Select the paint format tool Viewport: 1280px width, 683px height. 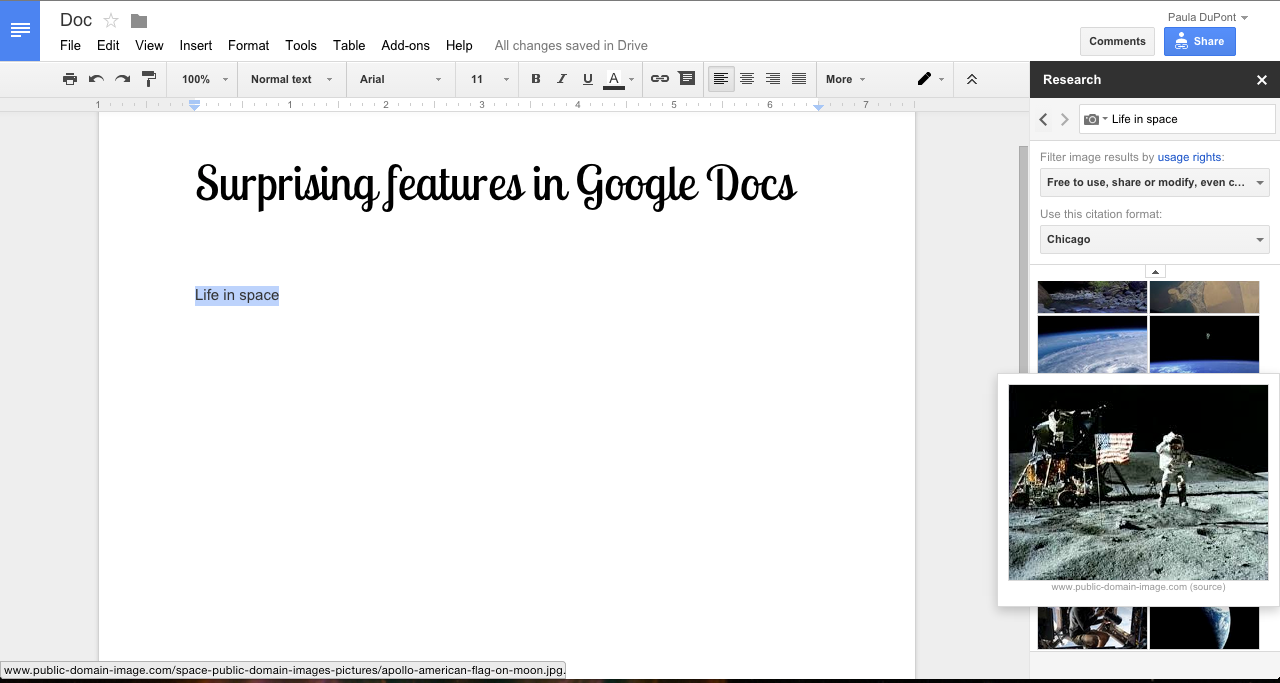[x=149, y=79]
